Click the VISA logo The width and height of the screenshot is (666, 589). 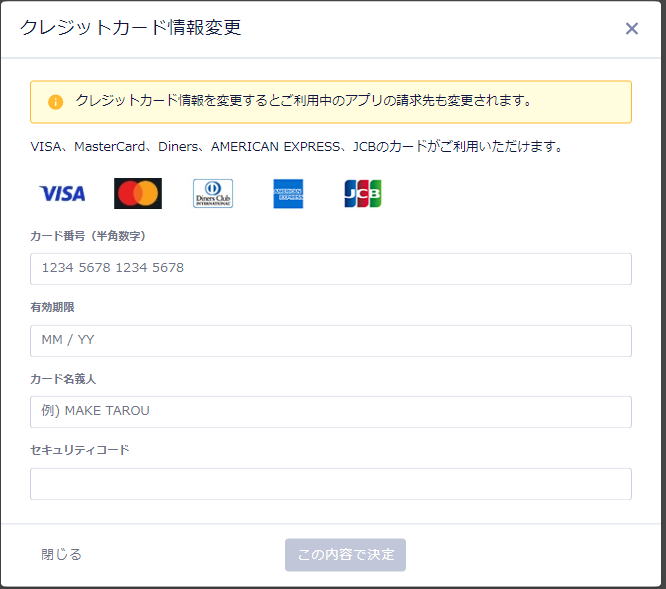(x=62, y=193)
